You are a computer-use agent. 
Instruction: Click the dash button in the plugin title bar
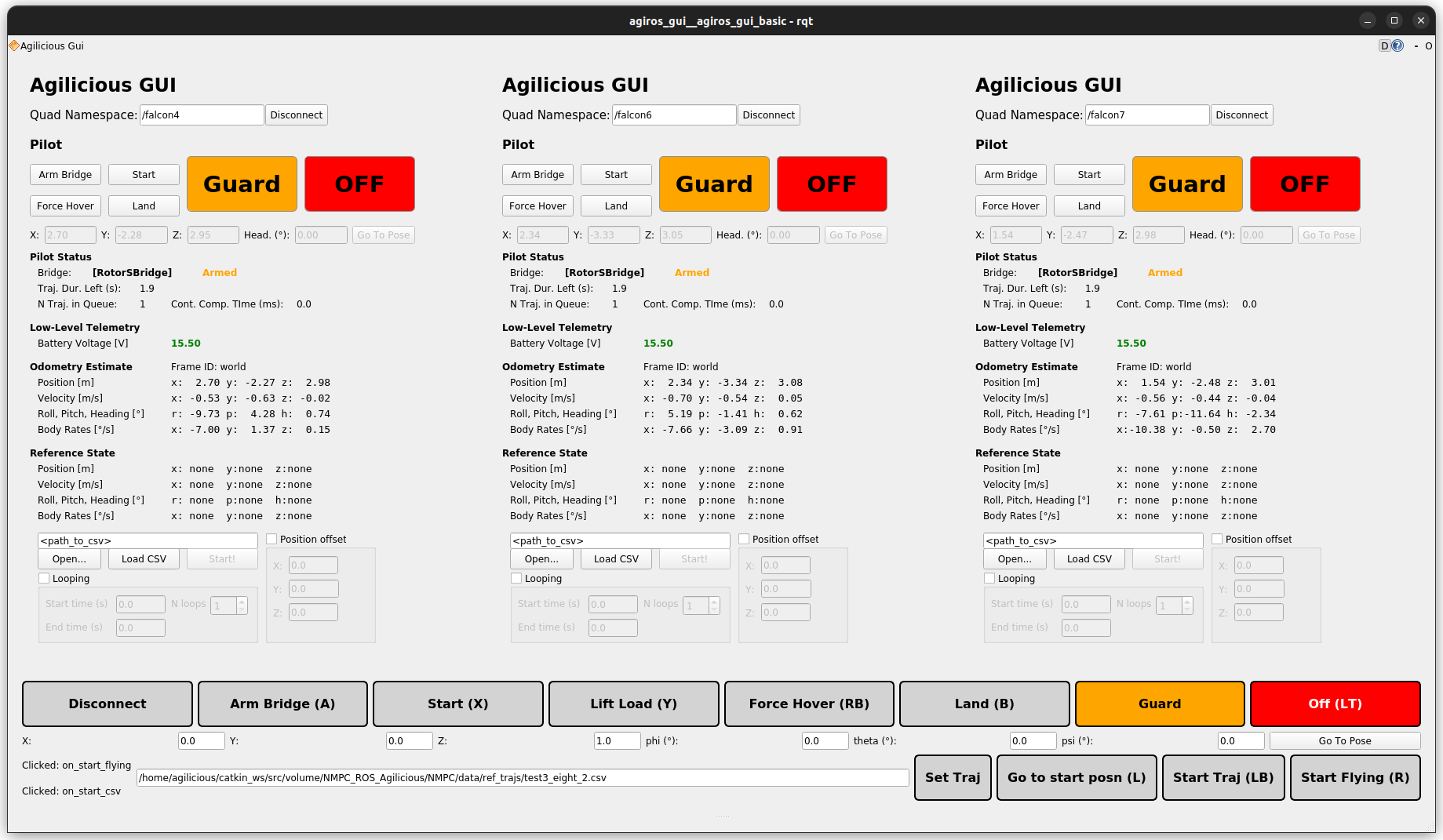pyautogui.click(x=1416, y=46)
